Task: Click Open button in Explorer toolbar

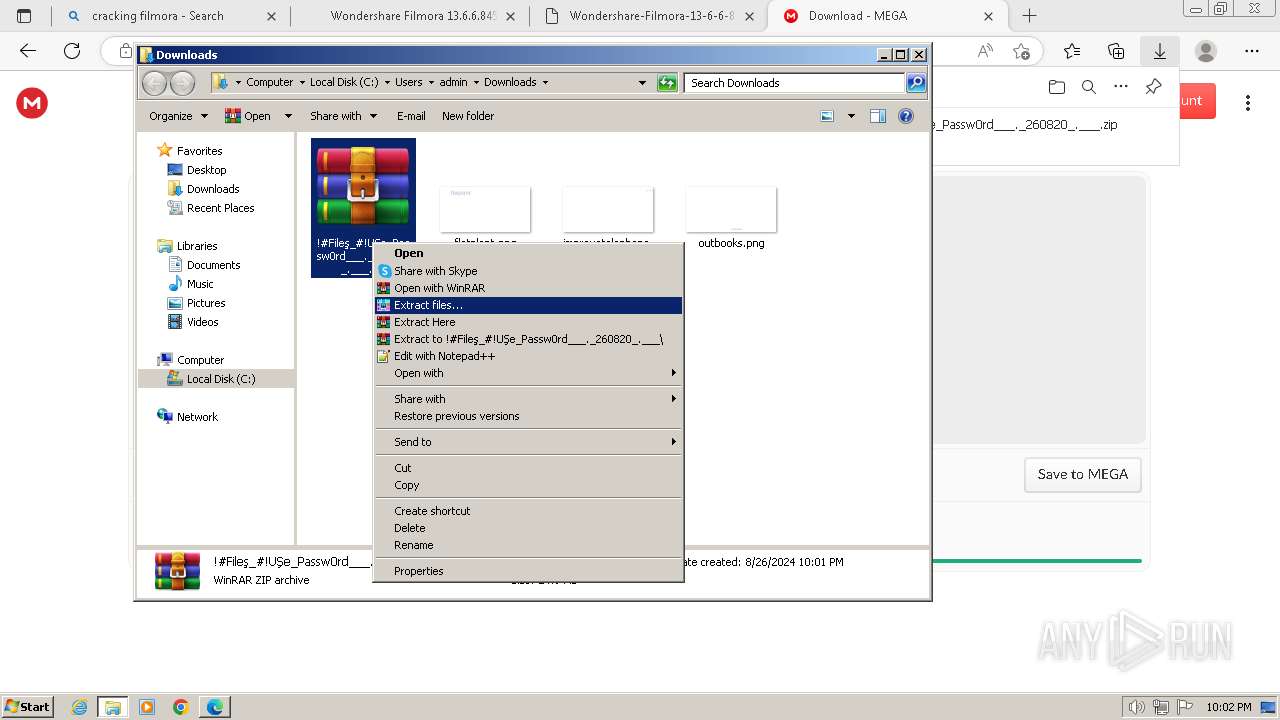Action: coord(249,116)
